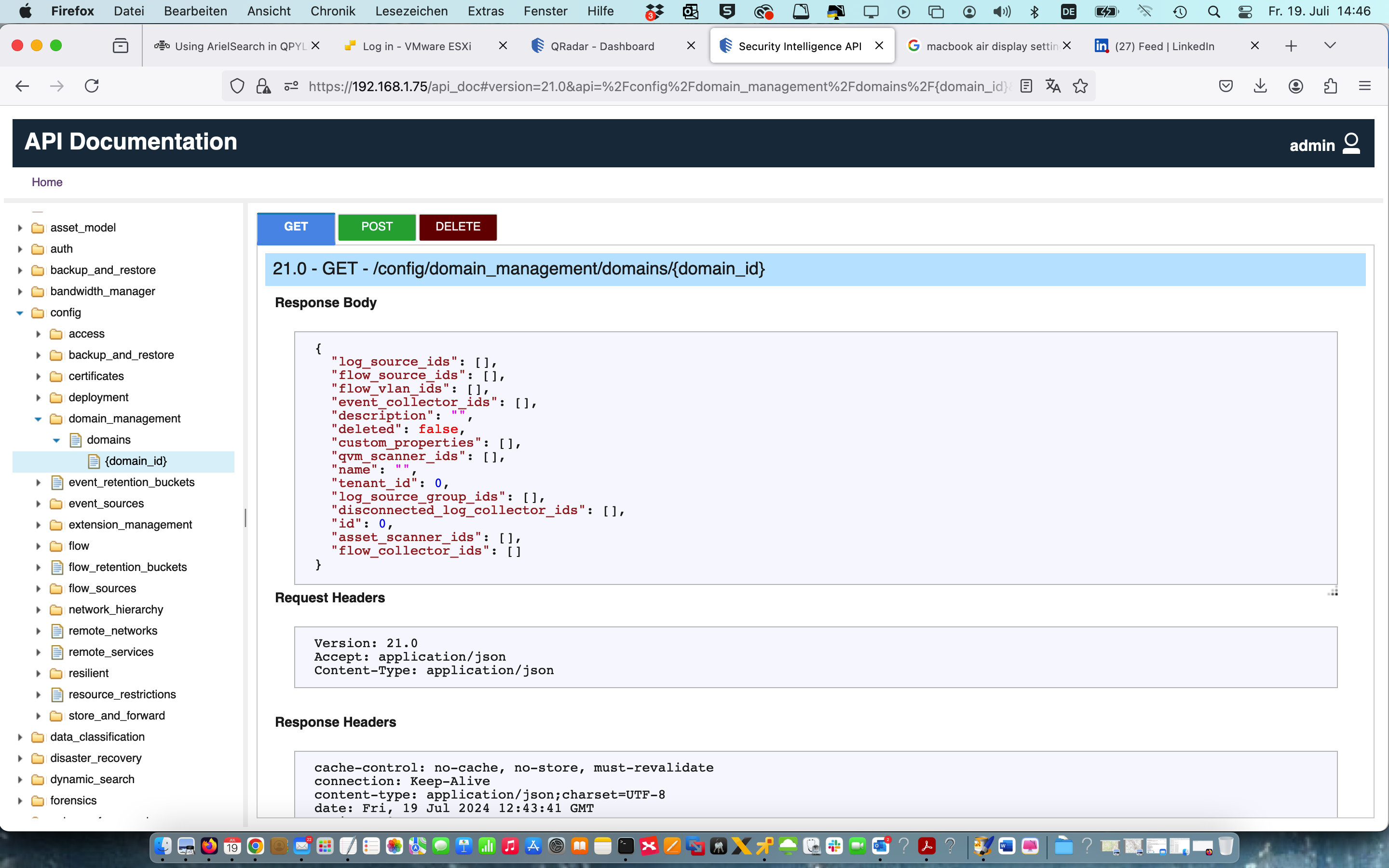The width and height of the screenshot is (1389, 868).
Task: Expand the certificates folder
Action: (x=38, y=377)
